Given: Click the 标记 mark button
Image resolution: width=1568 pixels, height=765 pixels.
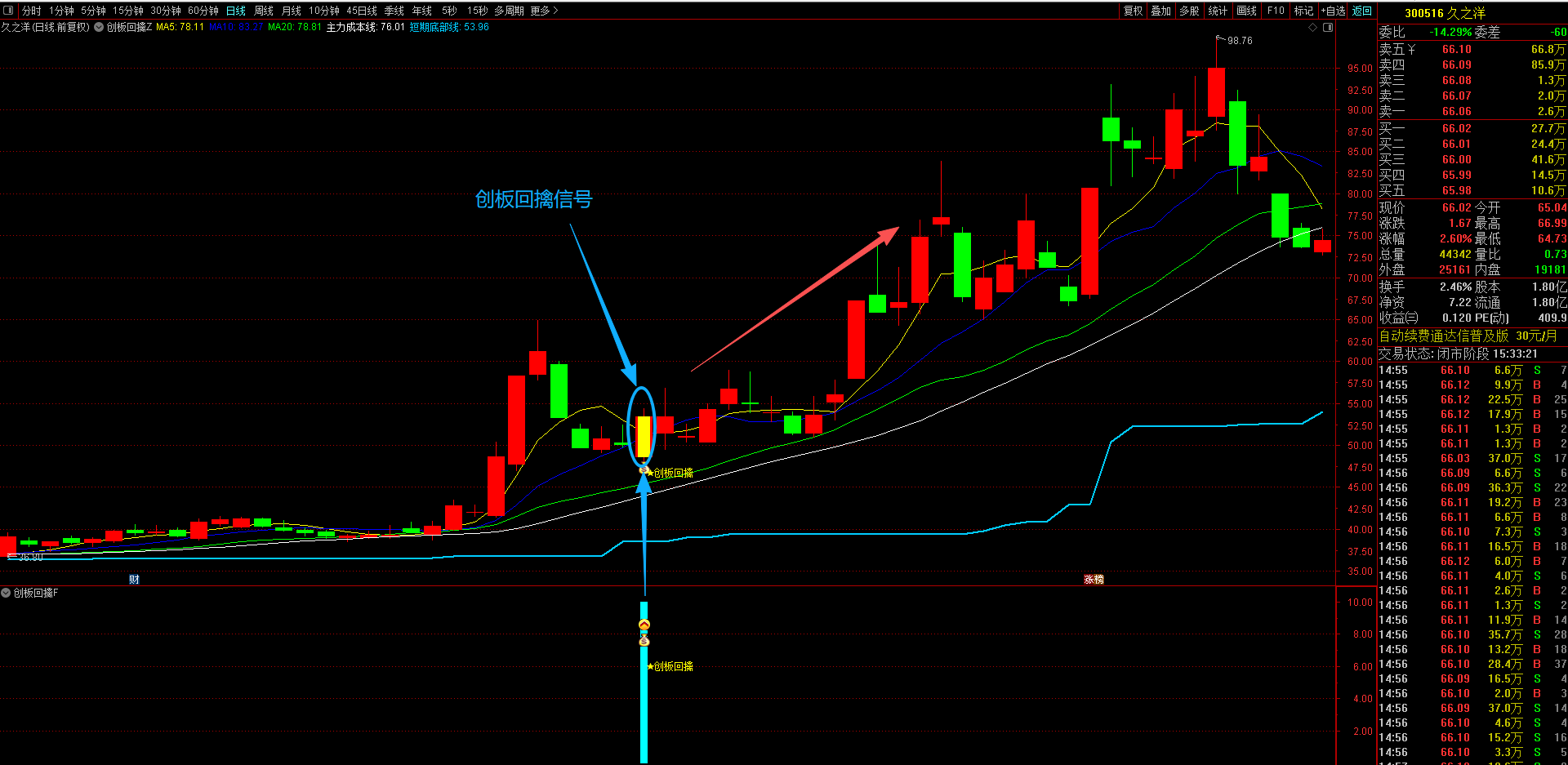Looking at the screenshot, I should point(1304,11).
